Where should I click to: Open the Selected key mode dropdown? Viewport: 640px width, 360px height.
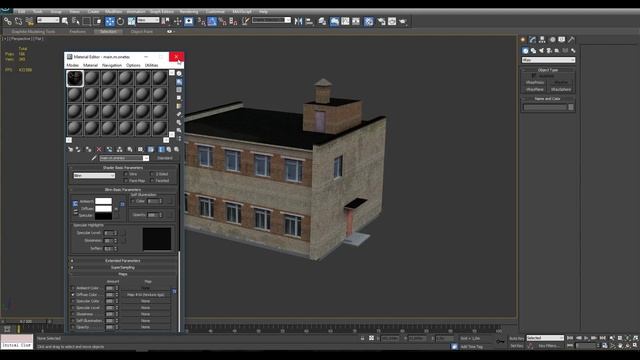point(545,338)
